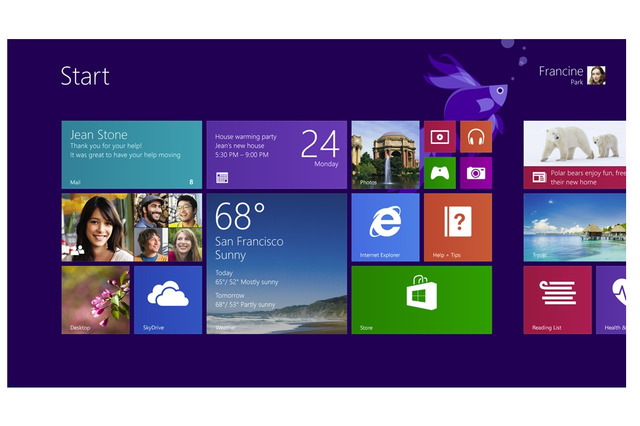Open the SkyDrive cloud tile
Viewport: 640px width, 426px height.
(167, 299)
